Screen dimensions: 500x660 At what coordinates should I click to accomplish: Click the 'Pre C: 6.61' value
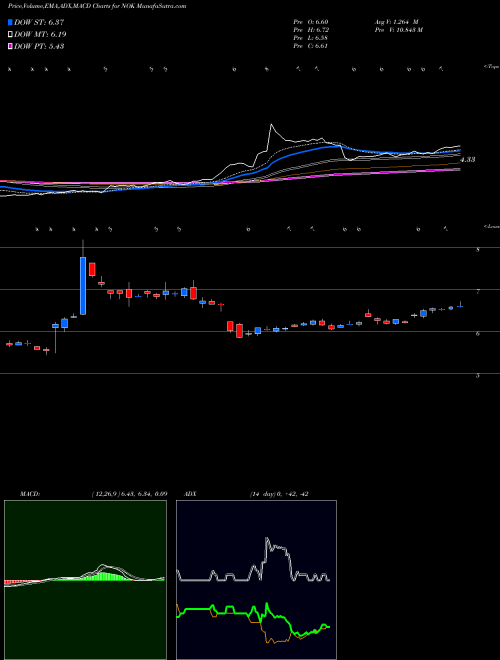311,46
